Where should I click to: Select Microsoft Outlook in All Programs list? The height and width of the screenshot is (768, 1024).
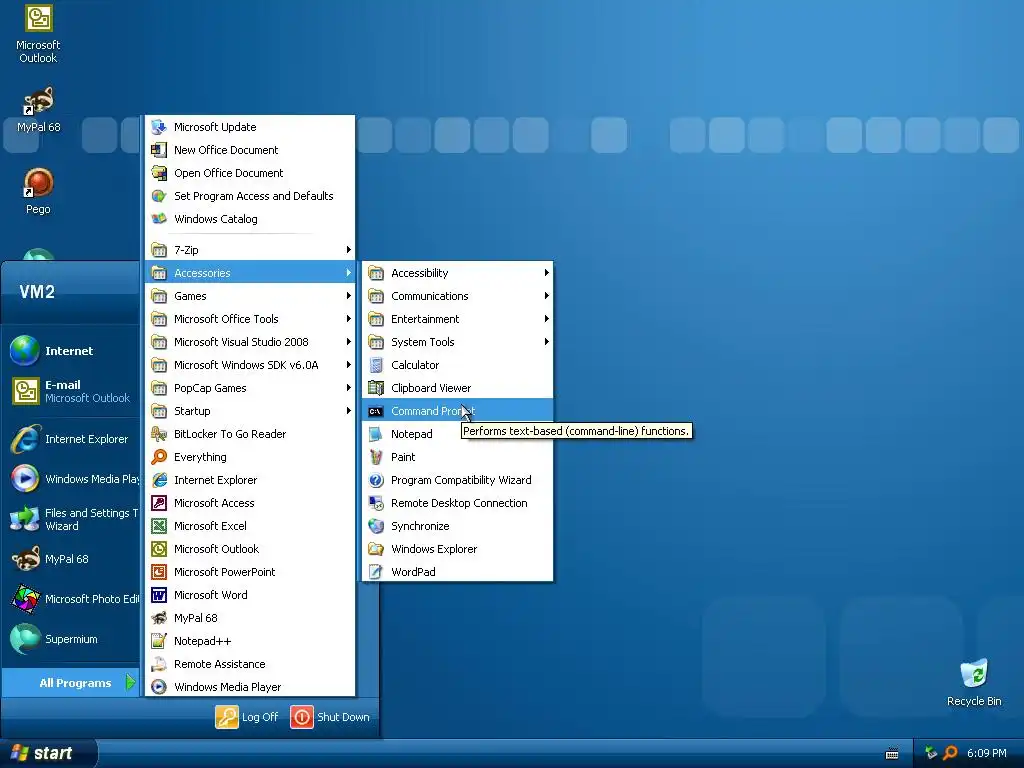(250, 549)
